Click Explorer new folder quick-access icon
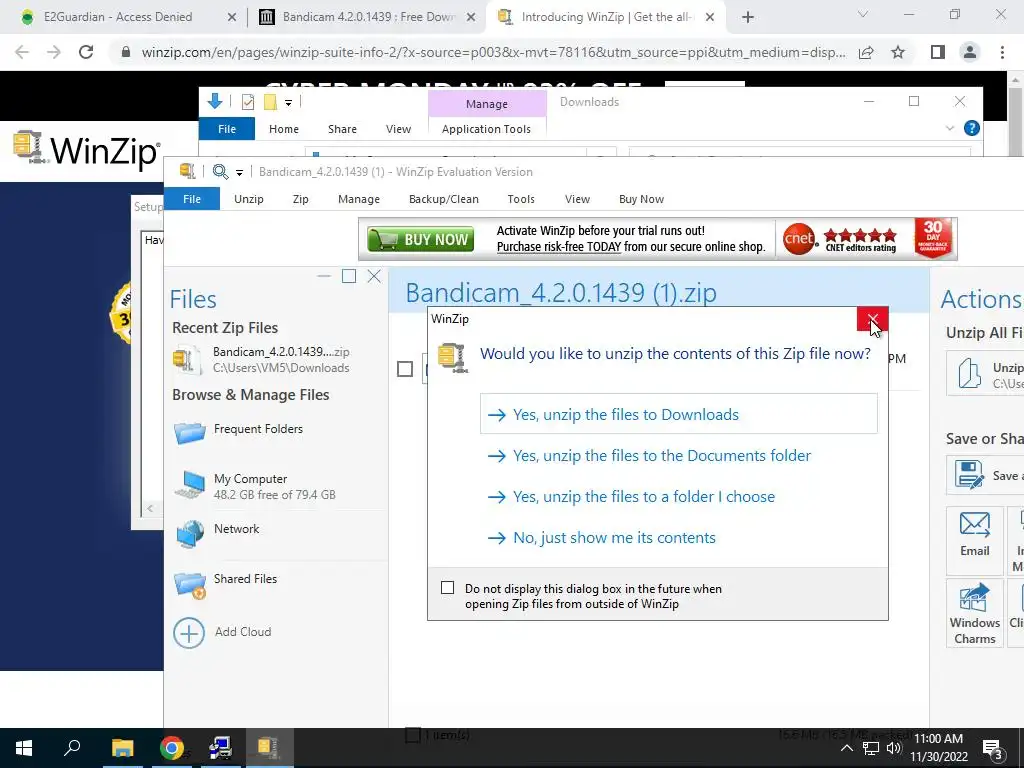Screen dimensions: 1024x768 (x=270, y=102)
